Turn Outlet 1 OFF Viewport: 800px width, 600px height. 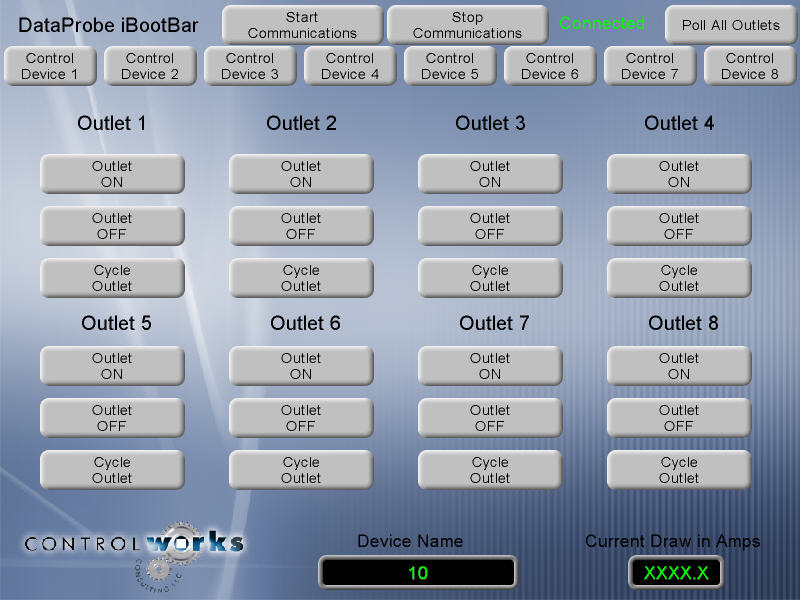coord(112,226)
